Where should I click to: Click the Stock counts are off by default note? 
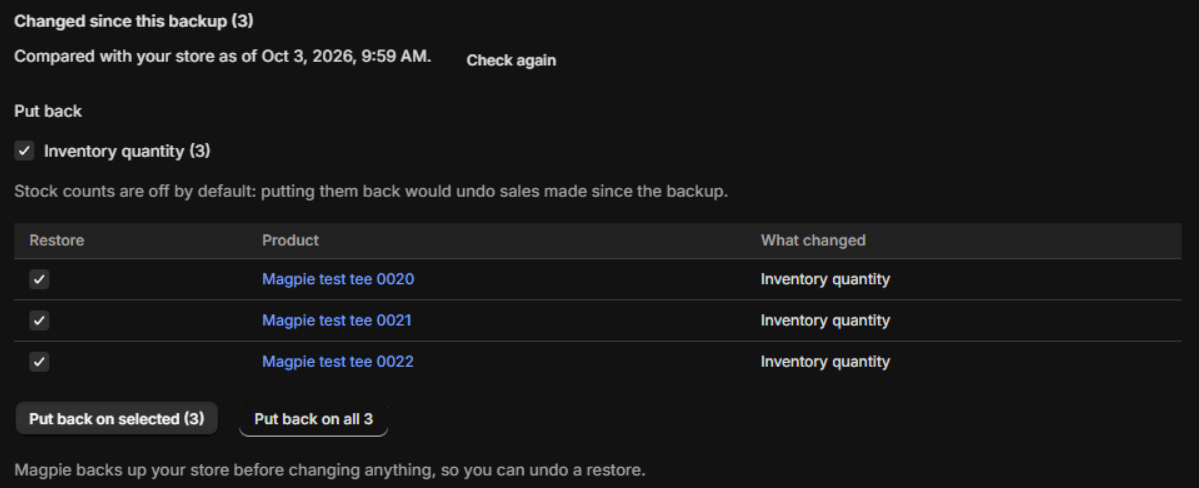(371, 191)
